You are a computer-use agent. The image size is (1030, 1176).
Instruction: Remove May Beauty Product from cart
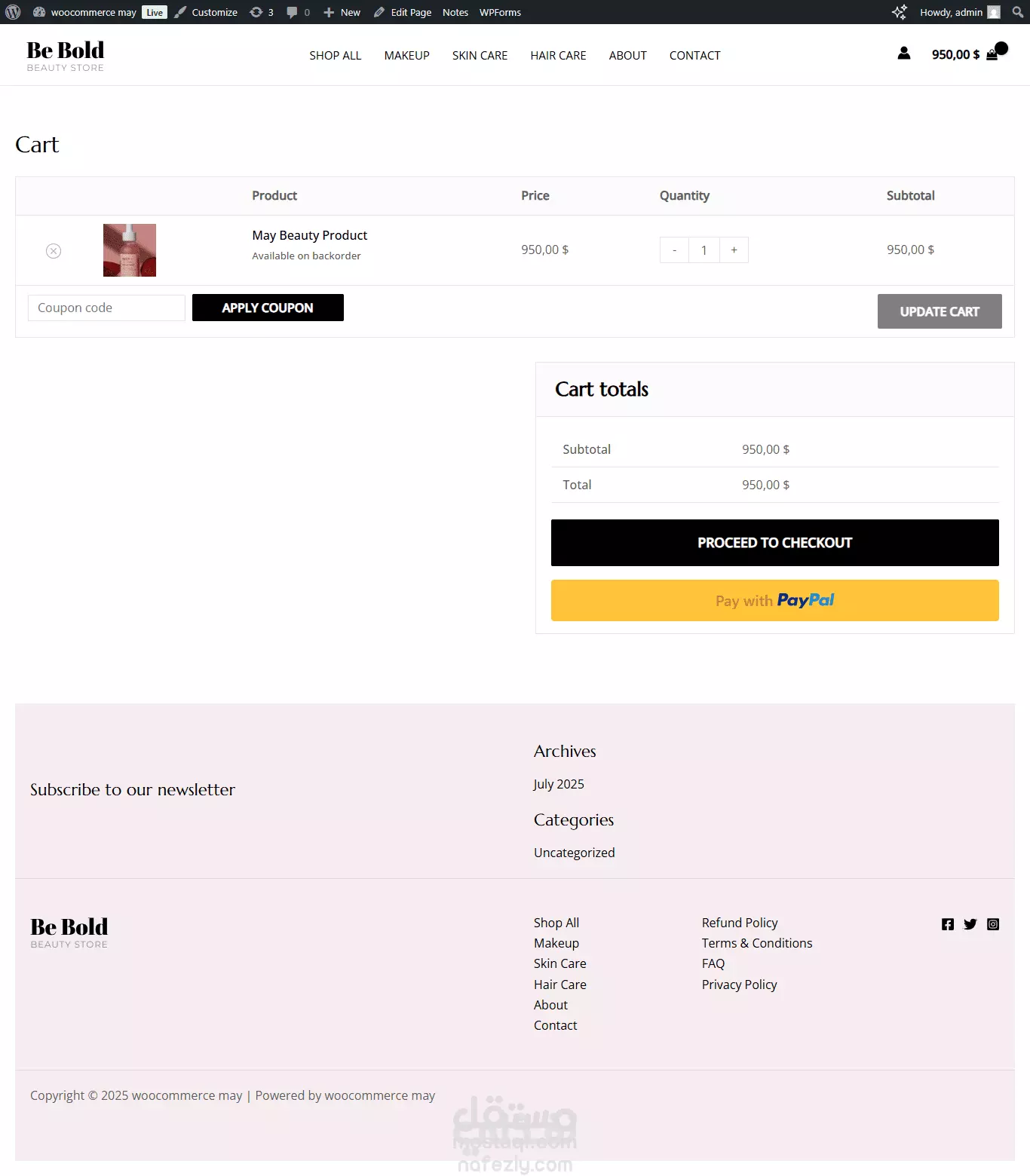coord(54,251)
